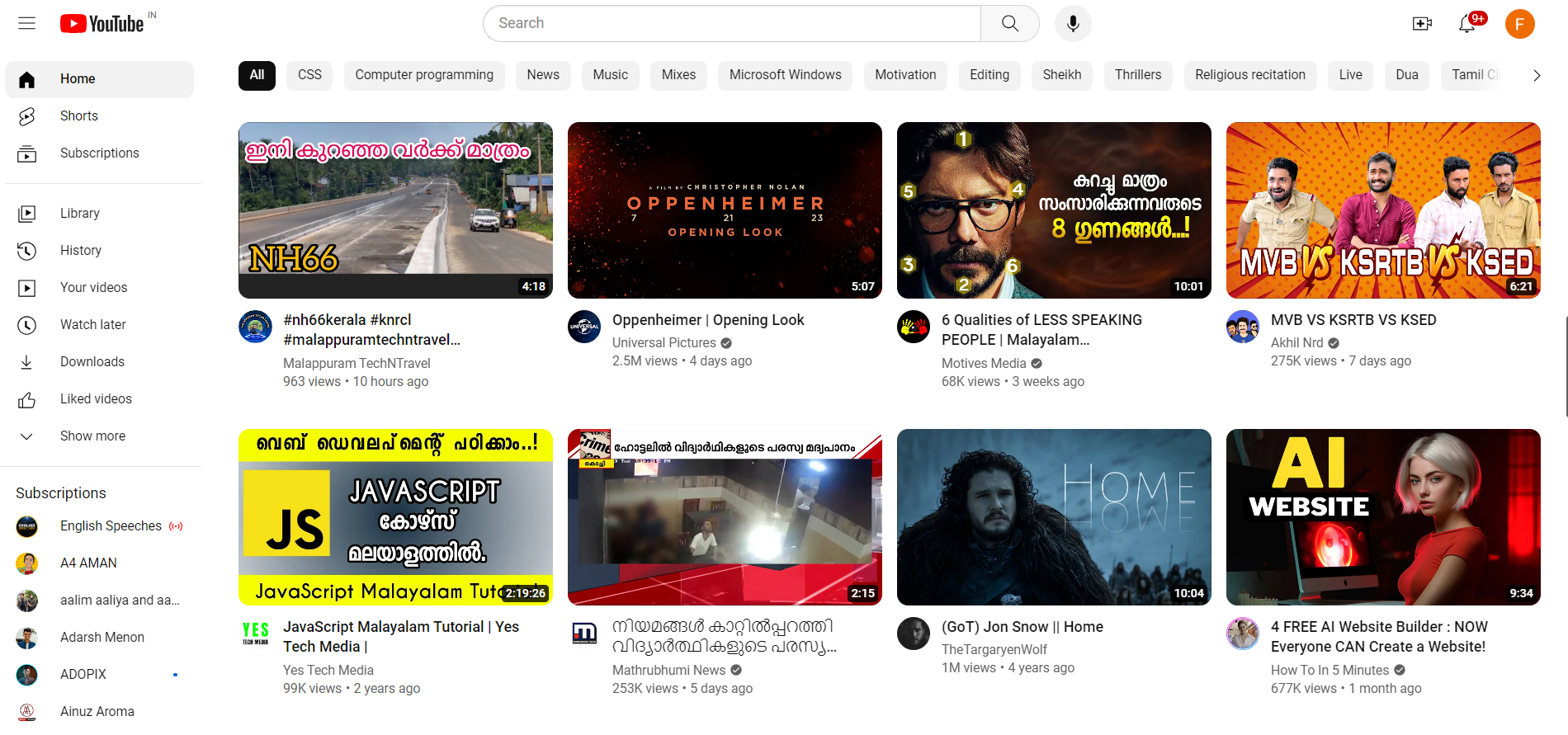
Task: Start voice search with microphone icon
Action: [1073, 23]
